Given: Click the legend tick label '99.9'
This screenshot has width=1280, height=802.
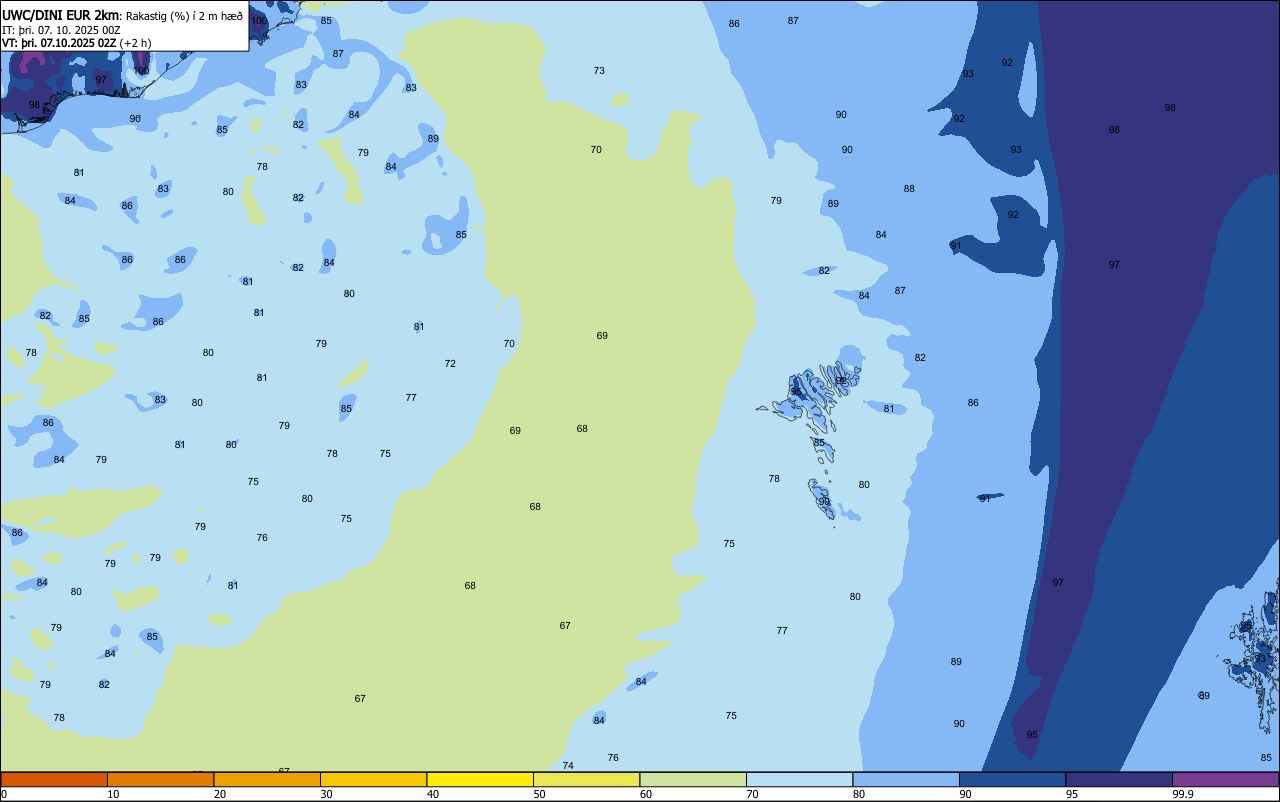Looking at the screenshot, I should pos(1183,794).
